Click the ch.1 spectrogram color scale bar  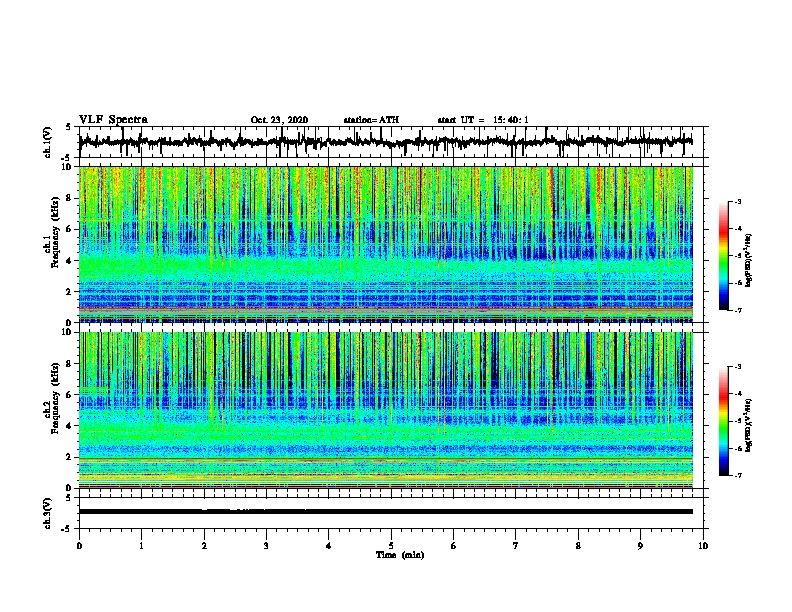click(724, 256)
